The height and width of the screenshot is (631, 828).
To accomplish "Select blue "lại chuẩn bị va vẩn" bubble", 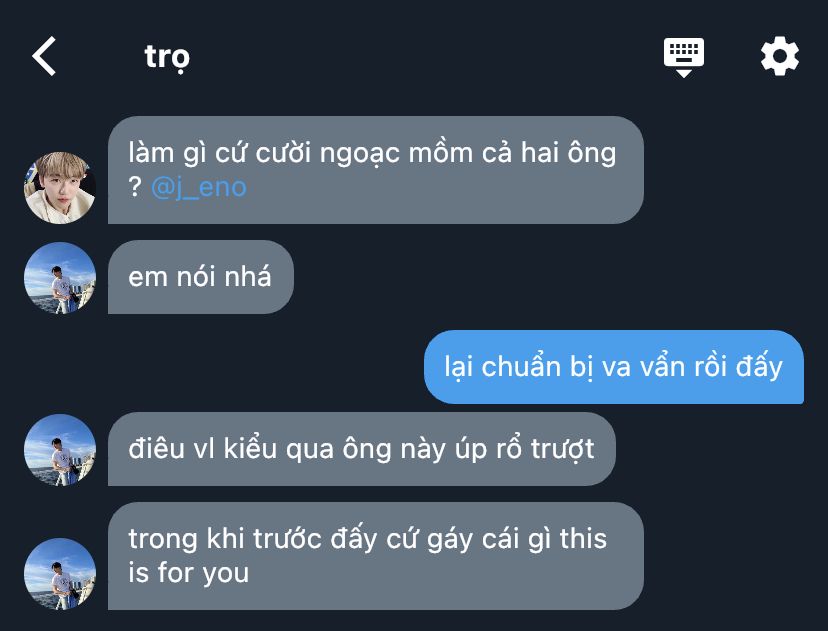I will point(614,367).
